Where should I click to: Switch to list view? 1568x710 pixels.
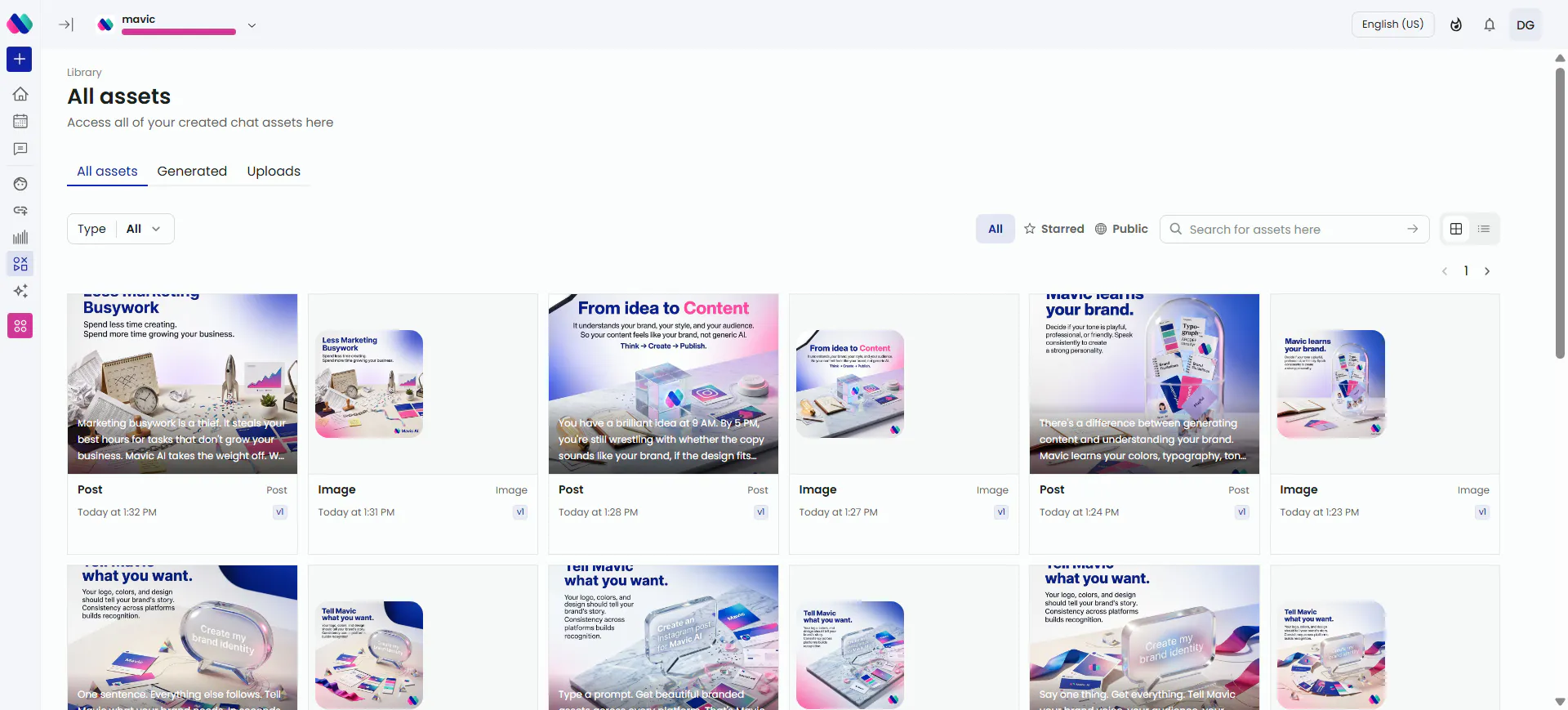(x=1484, y=229)
